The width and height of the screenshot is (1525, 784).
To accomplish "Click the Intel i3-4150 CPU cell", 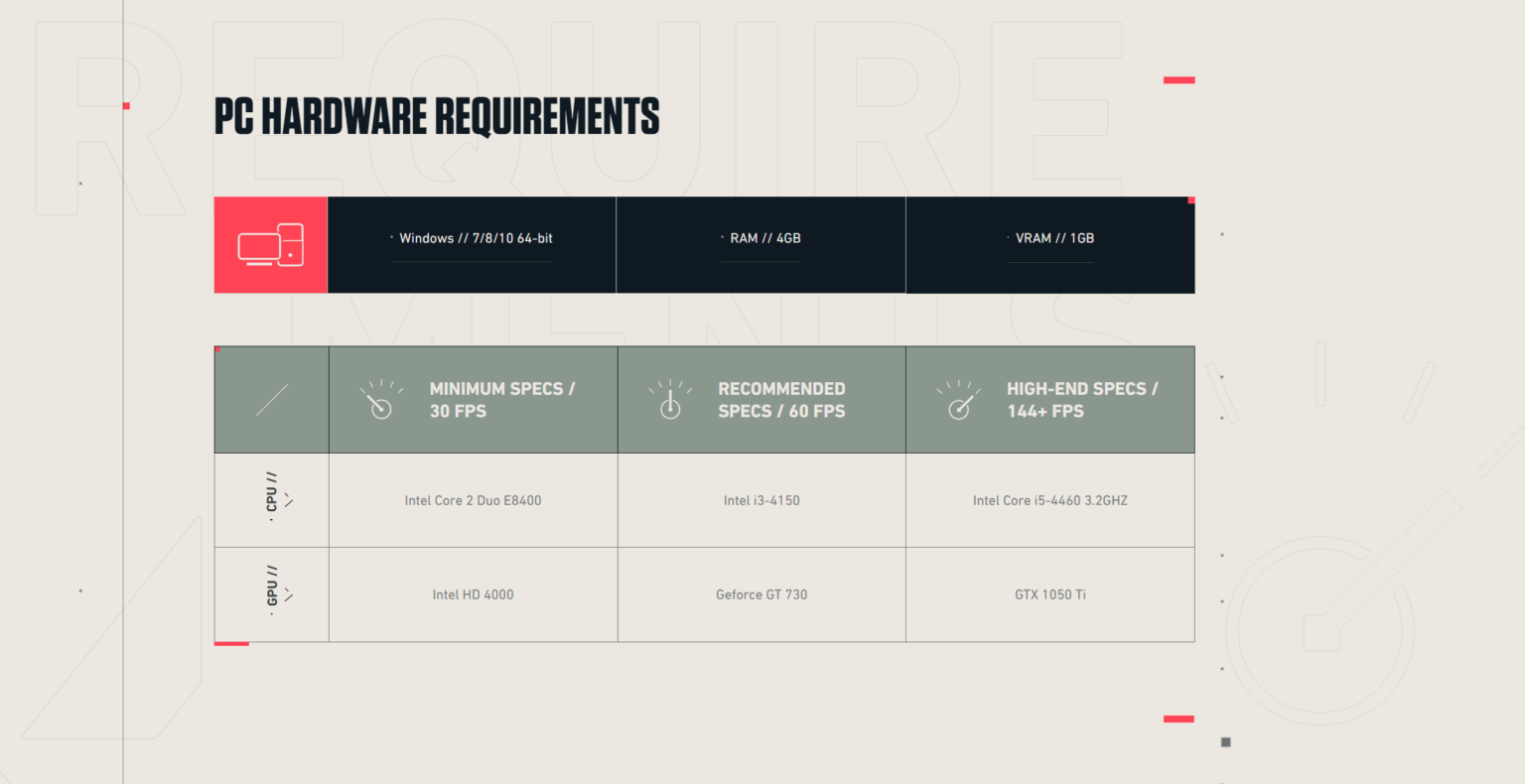I will pos(762,500).
